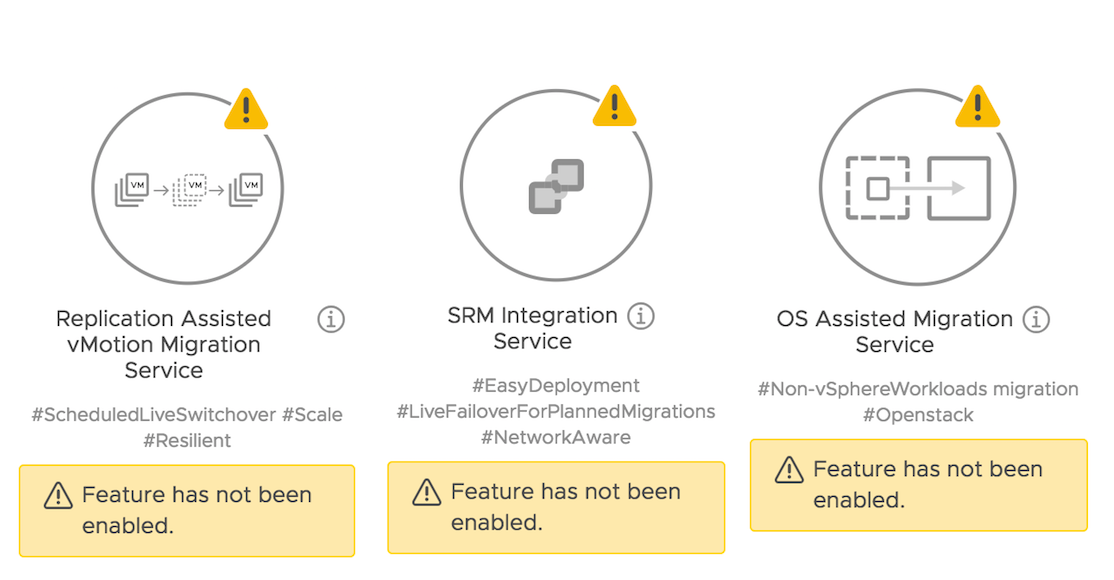Click alert triangle in OS Assisted Migration notice
1114x580 pixels.
click(x=790, y=470)
